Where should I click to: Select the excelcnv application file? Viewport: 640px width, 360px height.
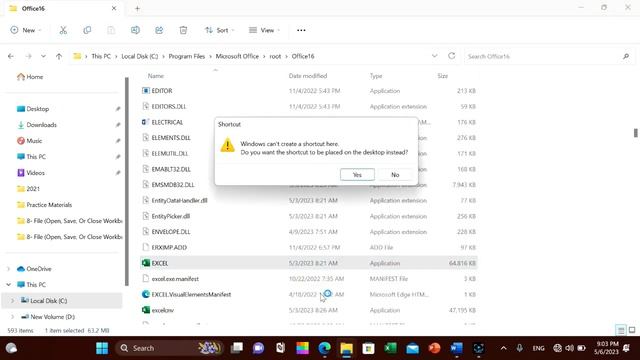[x=309, y=310]
